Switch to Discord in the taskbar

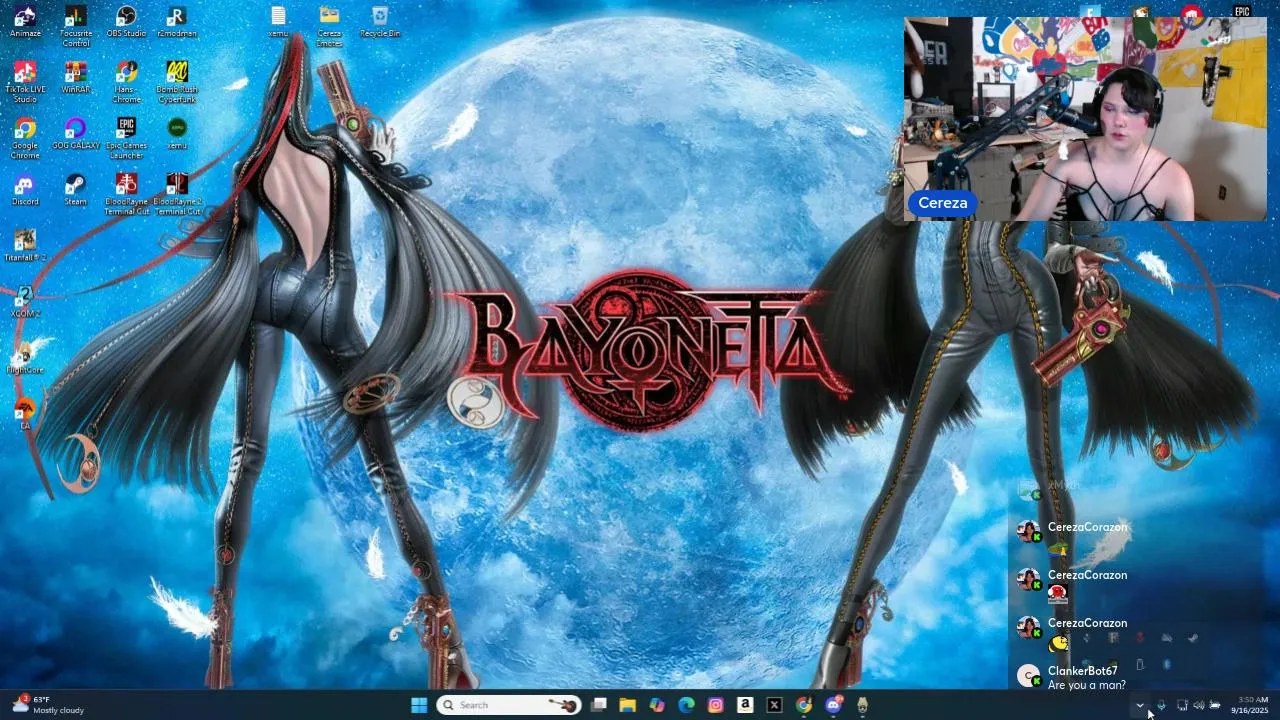click(833, 705)
